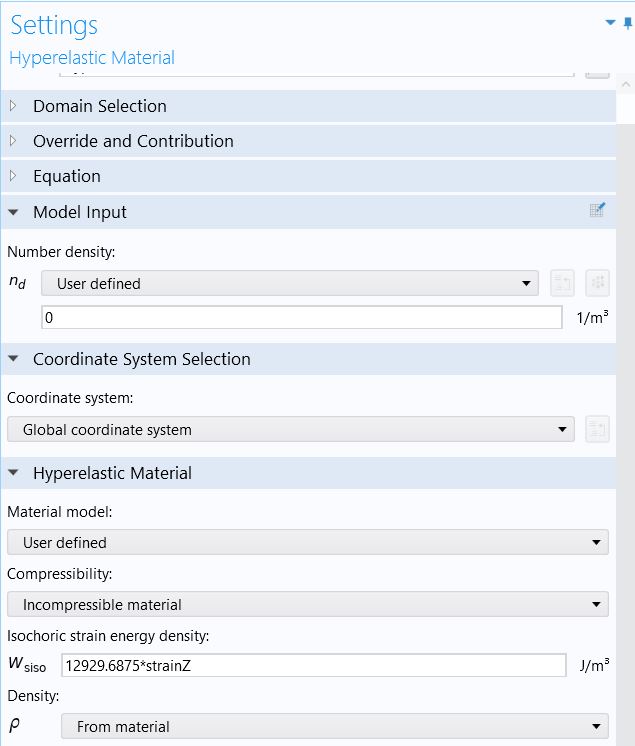Open the Density 'From material' dropdown
This screenshot has width=635, height=746.
[x=334, y=727]
